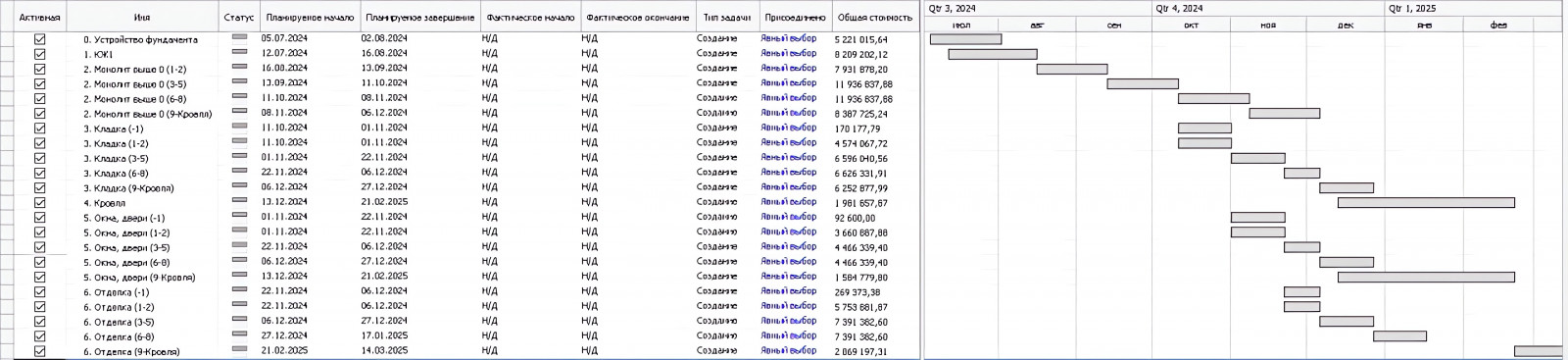Click status icon of Монолит выше 0 (6-8)
The width and height of the screenshot is (1568, 360).
239,96
